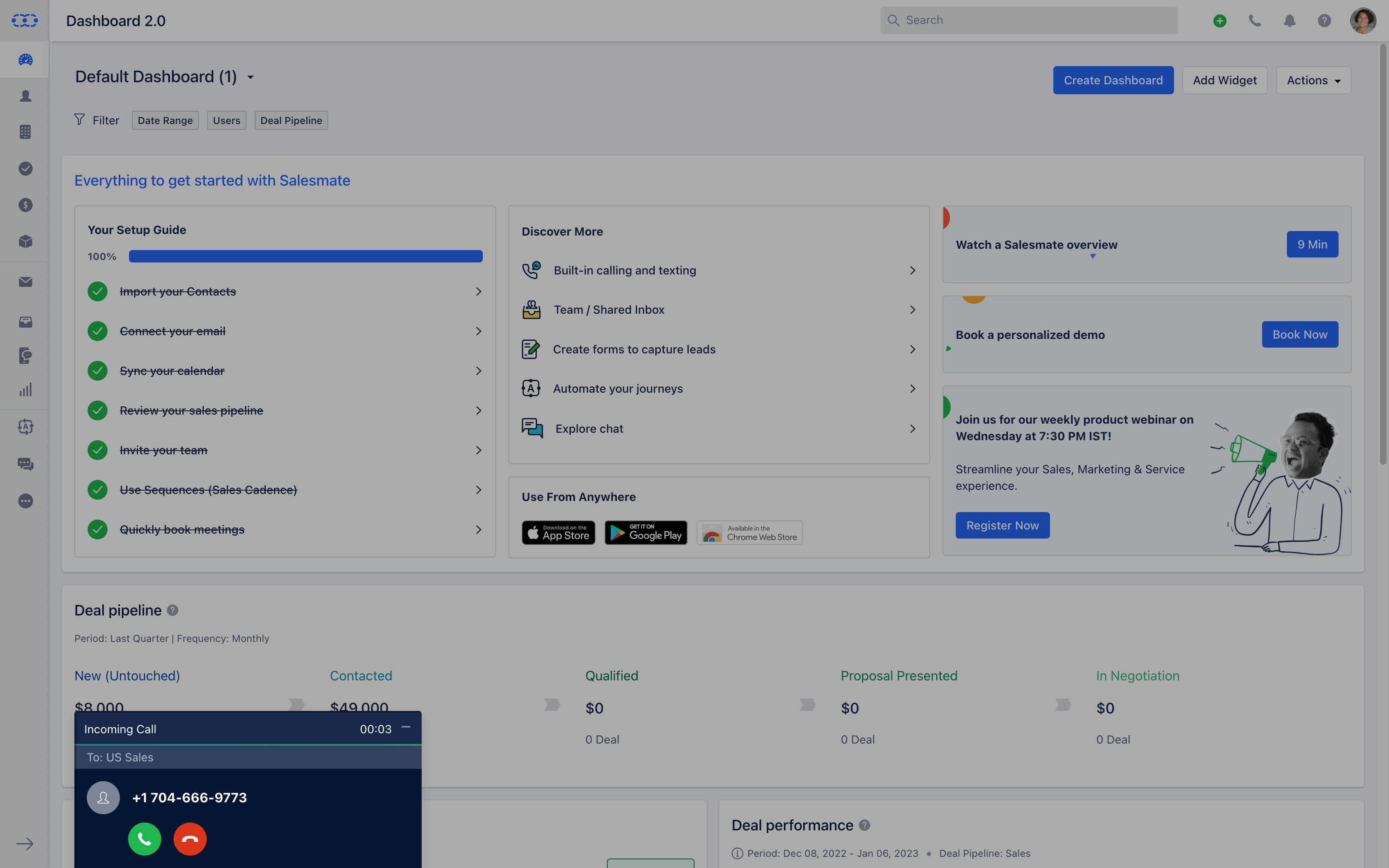Open the More ellipsis icon in sidebar
The width and height of the screenshot is (1389, 868).
25,501
